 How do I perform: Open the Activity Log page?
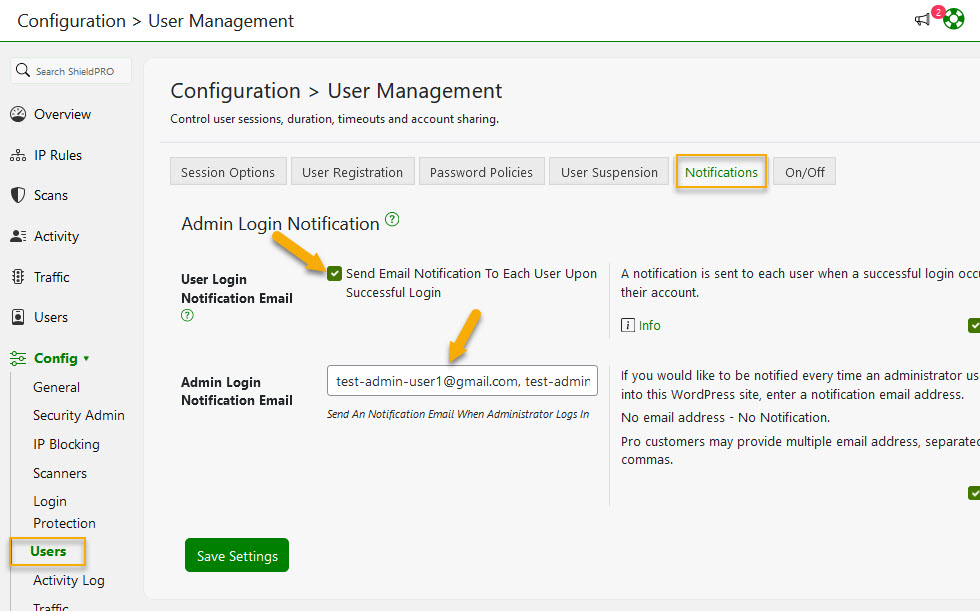68,580
